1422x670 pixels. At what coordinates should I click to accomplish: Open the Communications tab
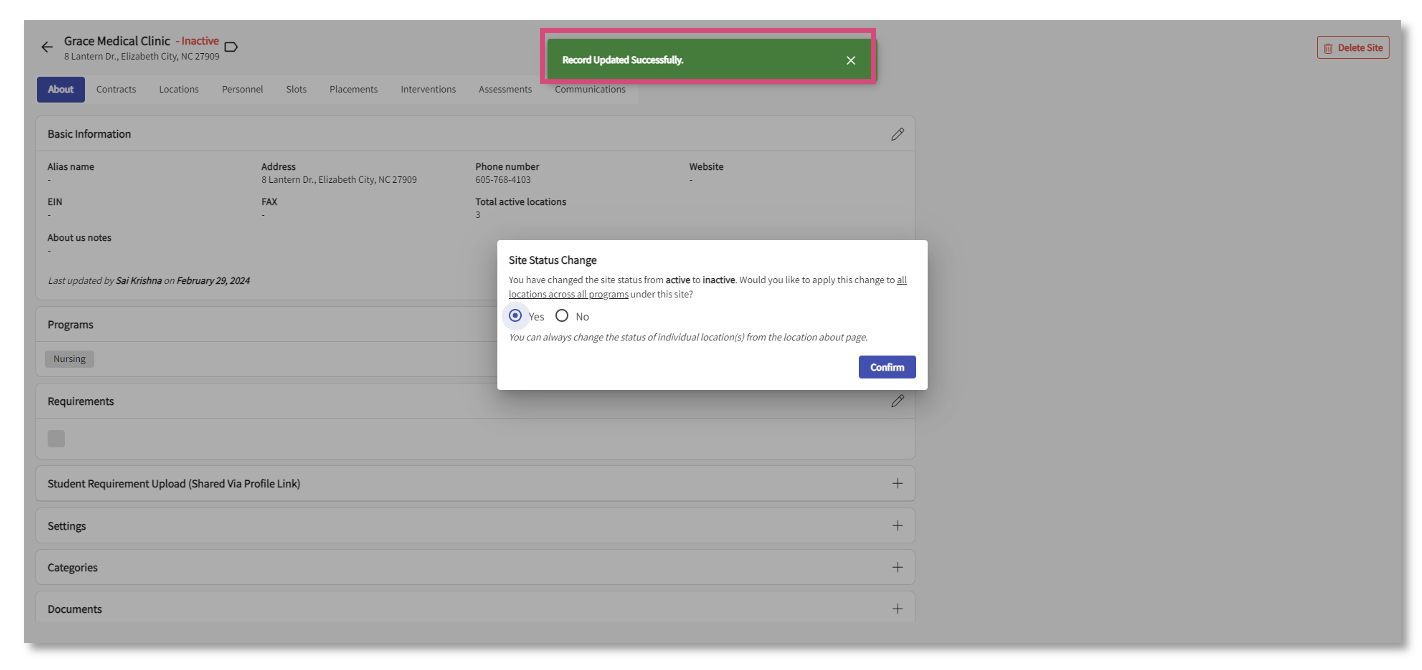pos(590,90)
